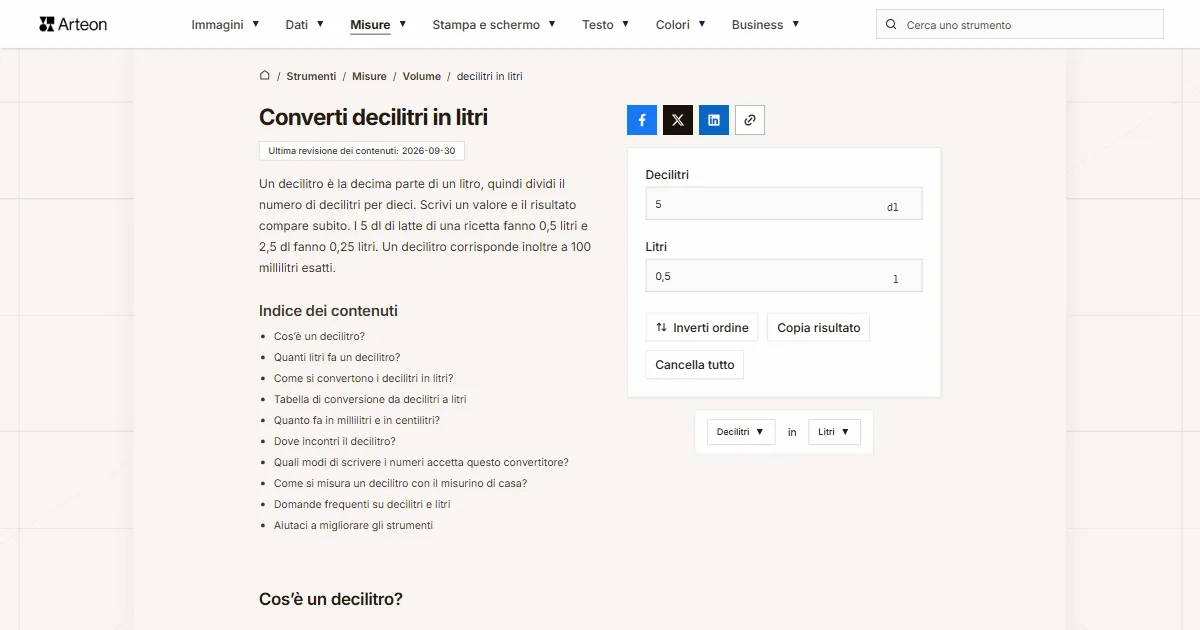Jump to "Quanti litri fa un decilitro?"
1200x630 pixels.
pos(337,357)
